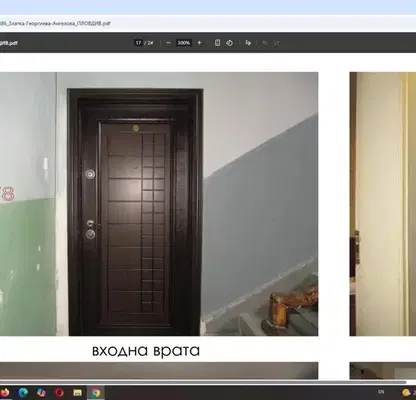Open Microsoft Edge from the taskbar

23,392
